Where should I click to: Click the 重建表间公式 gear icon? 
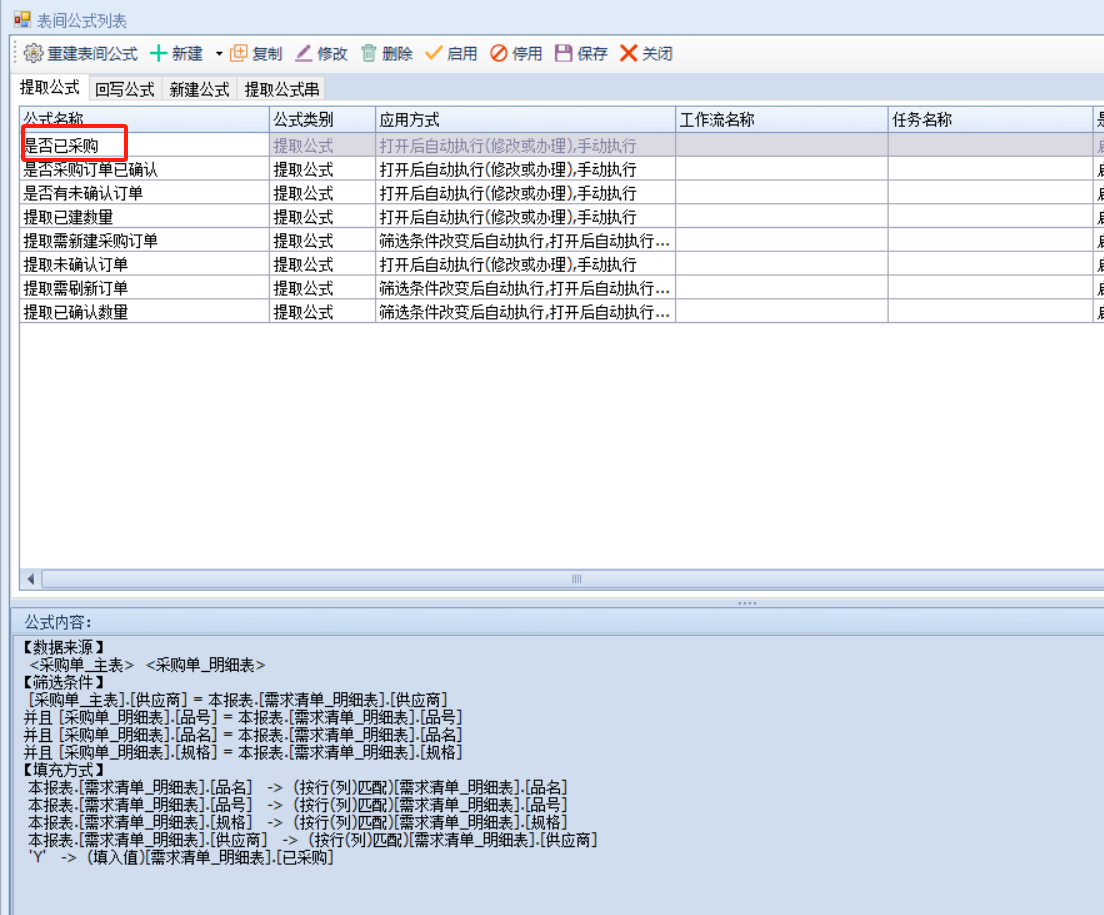34,54
